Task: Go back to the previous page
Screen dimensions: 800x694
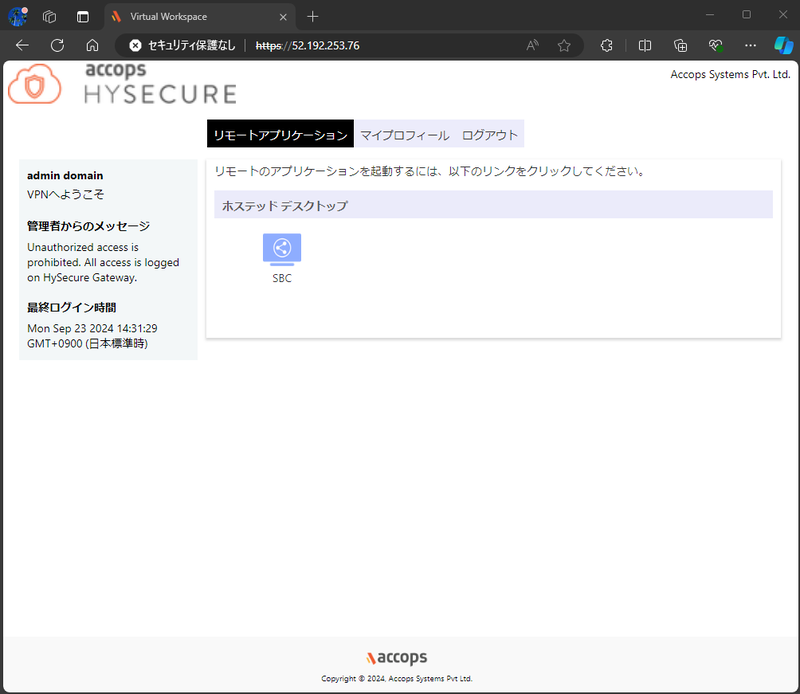Action: point(22,45)
